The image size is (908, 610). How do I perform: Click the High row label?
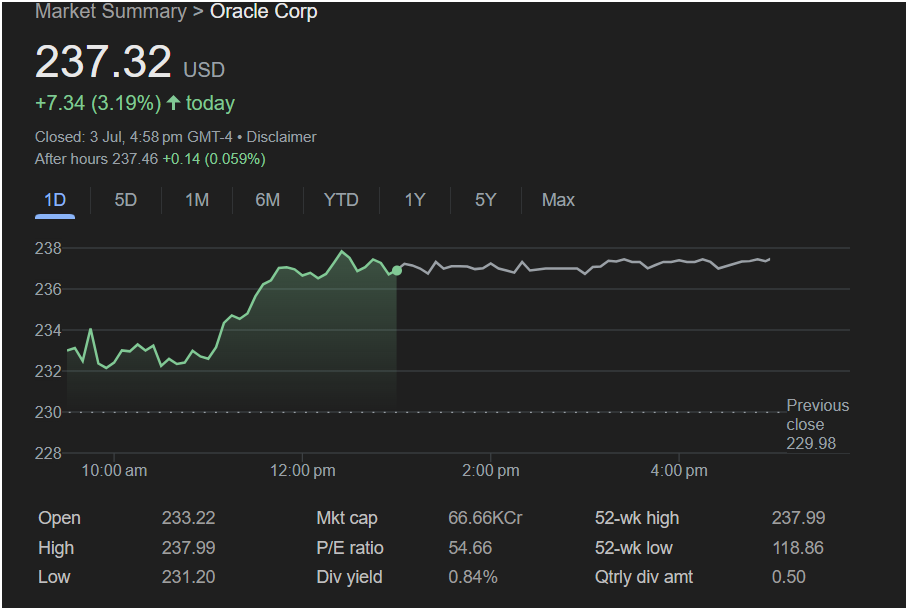click(56, 548)
